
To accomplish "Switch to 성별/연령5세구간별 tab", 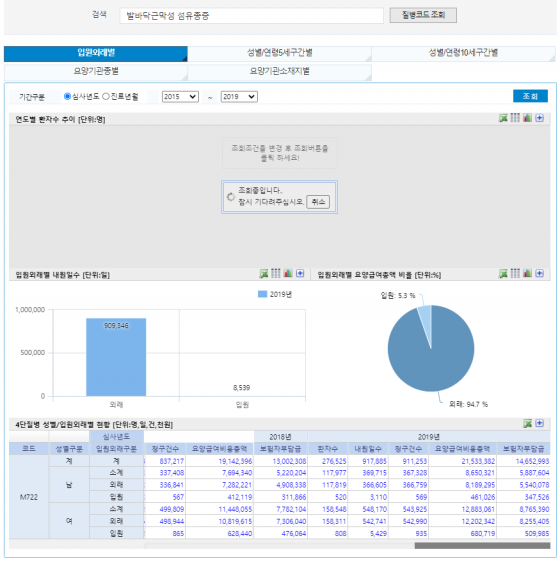I will point(279,53).
